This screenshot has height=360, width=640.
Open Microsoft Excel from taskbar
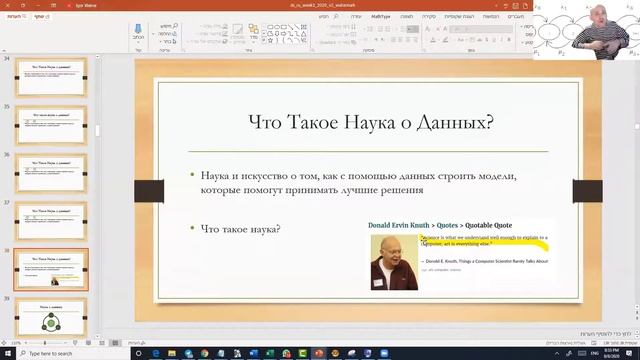click(x=270, y=353)
